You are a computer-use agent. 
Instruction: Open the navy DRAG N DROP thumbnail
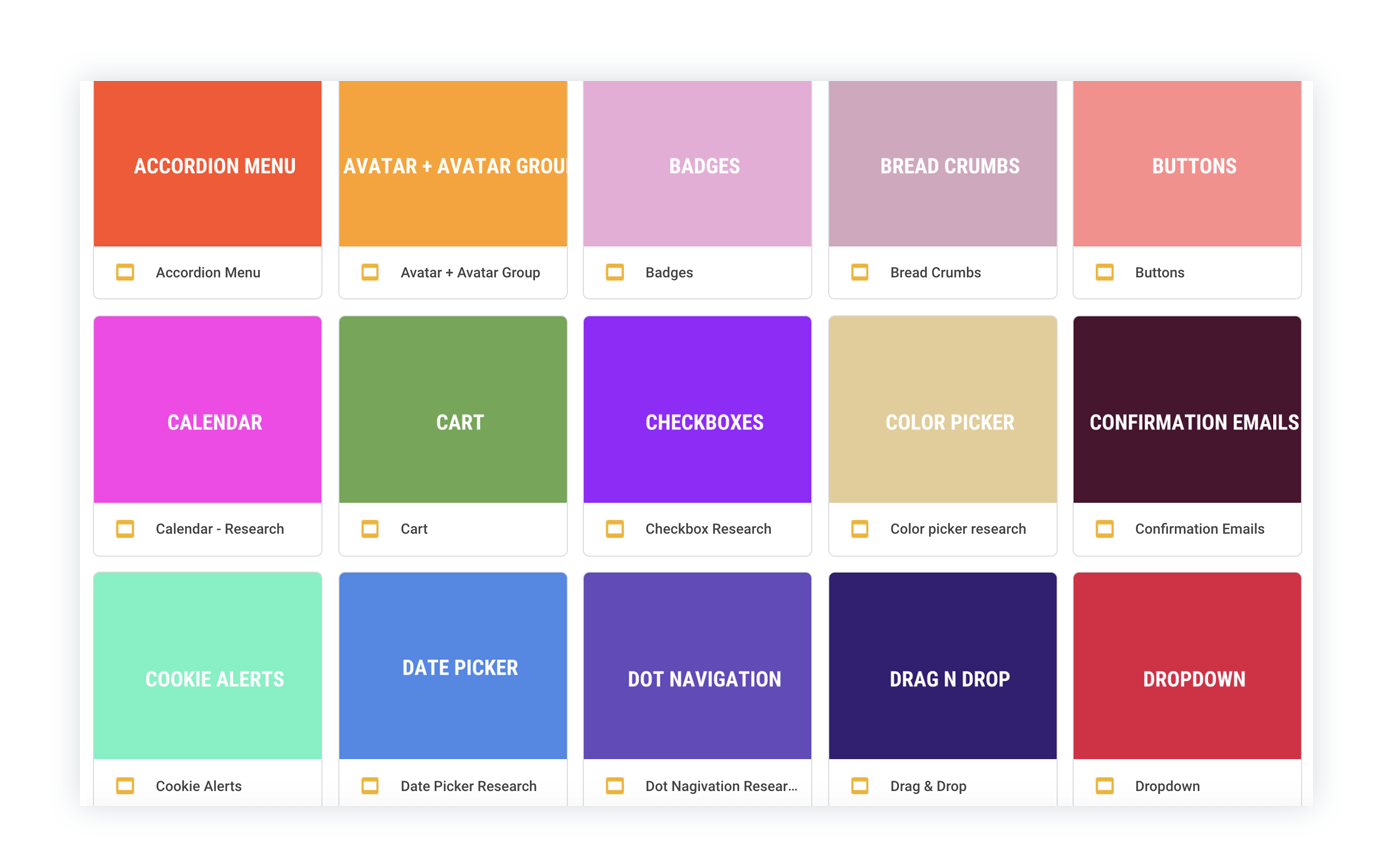pyautogui.click(x=943, y=666)
